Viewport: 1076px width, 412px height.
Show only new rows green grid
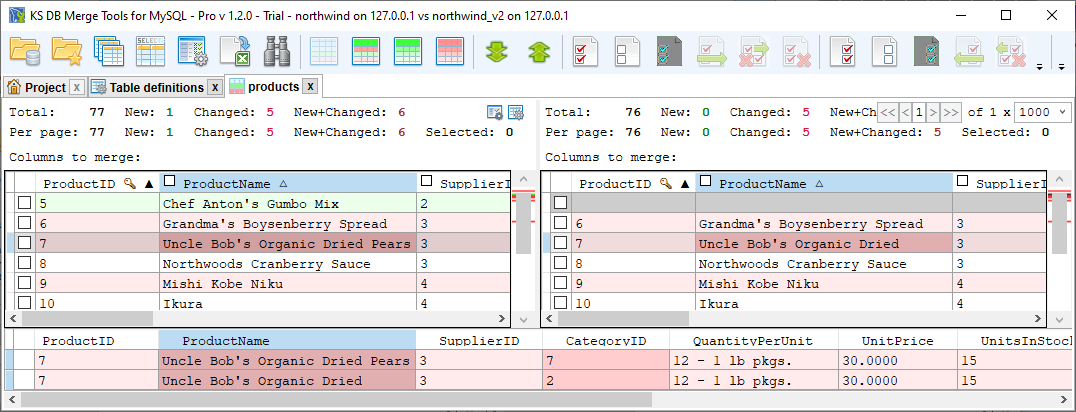coord(408,52)
